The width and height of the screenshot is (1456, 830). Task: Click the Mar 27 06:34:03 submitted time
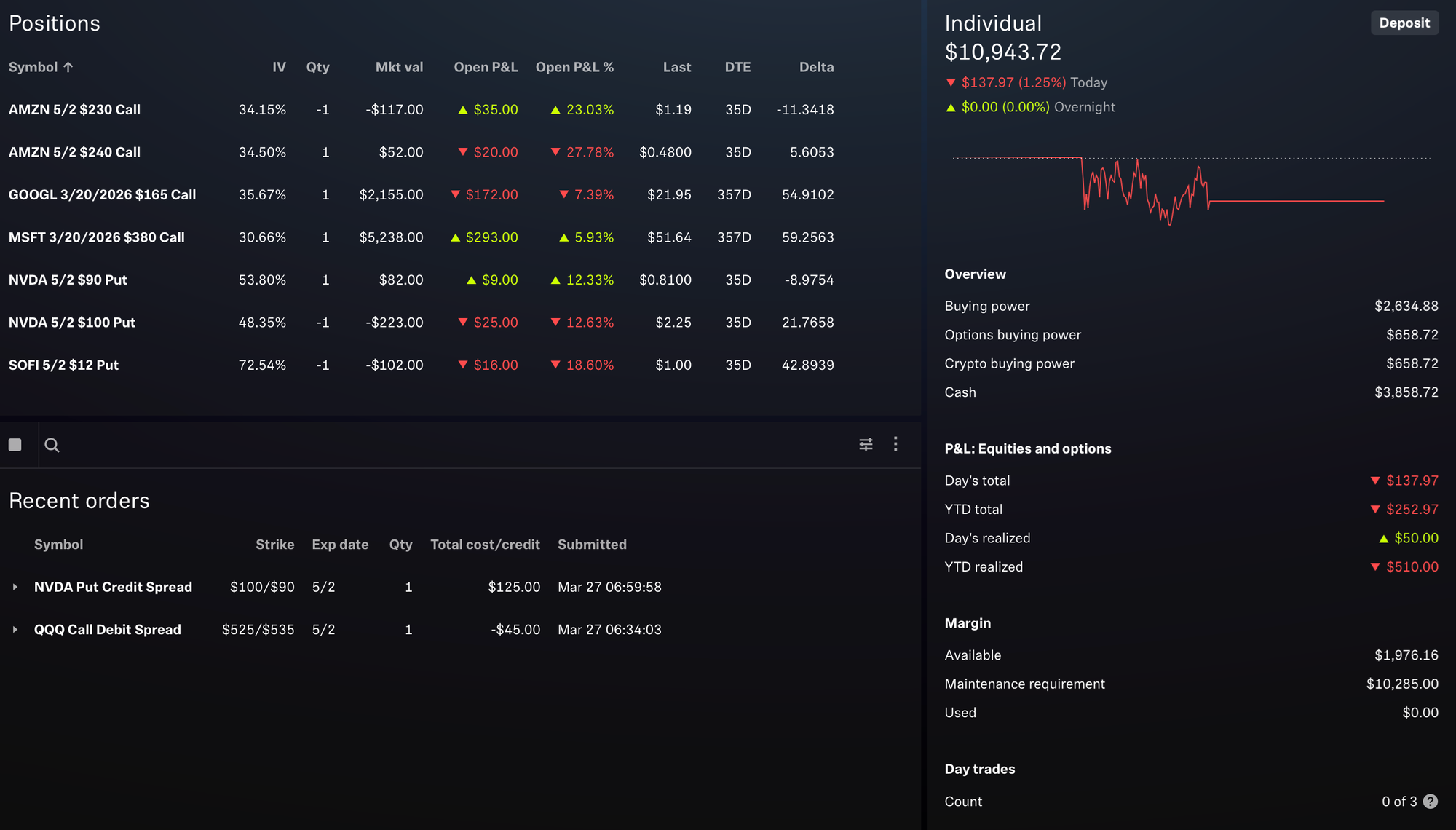point(609,630)
